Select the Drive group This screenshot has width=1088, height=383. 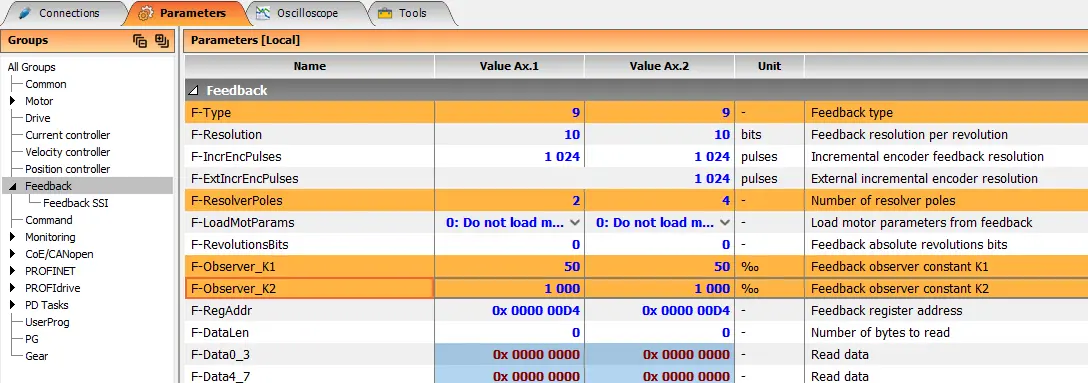[x=37, y=118]
